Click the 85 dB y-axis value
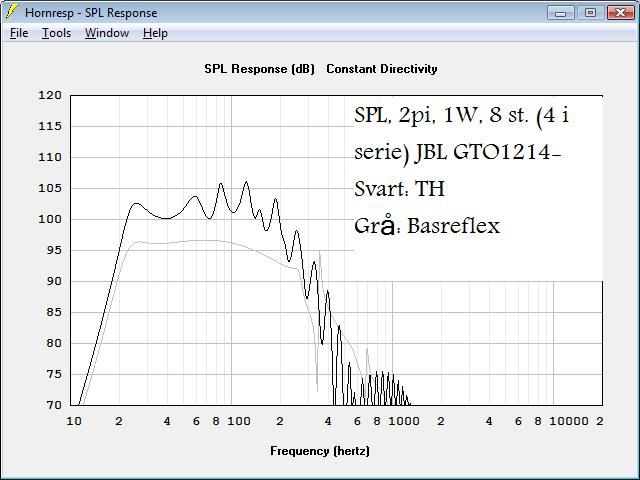This screenshot has height=480, width=640. [53, 312]
